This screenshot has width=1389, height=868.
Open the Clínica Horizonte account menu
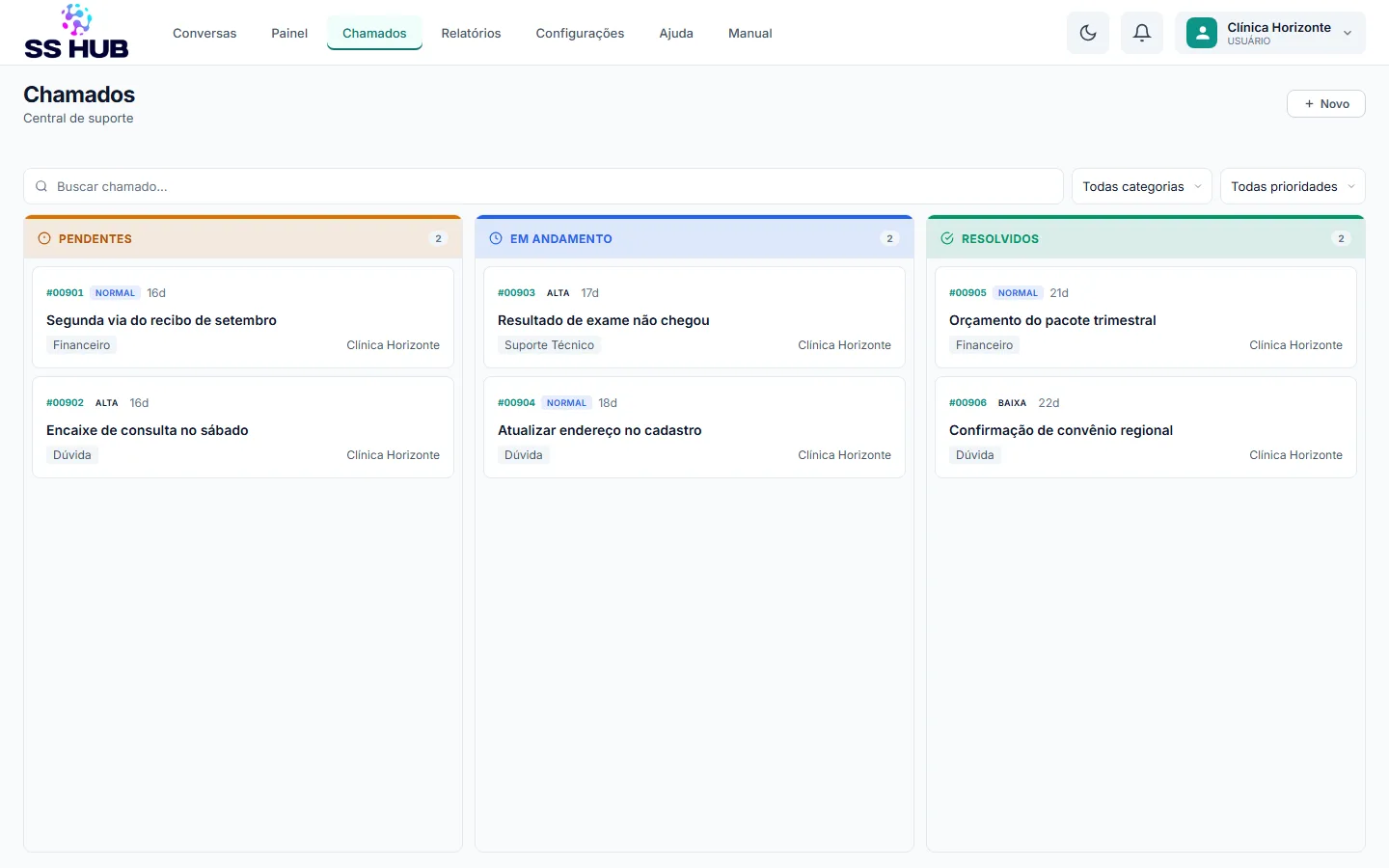(x=1270, y=33)
